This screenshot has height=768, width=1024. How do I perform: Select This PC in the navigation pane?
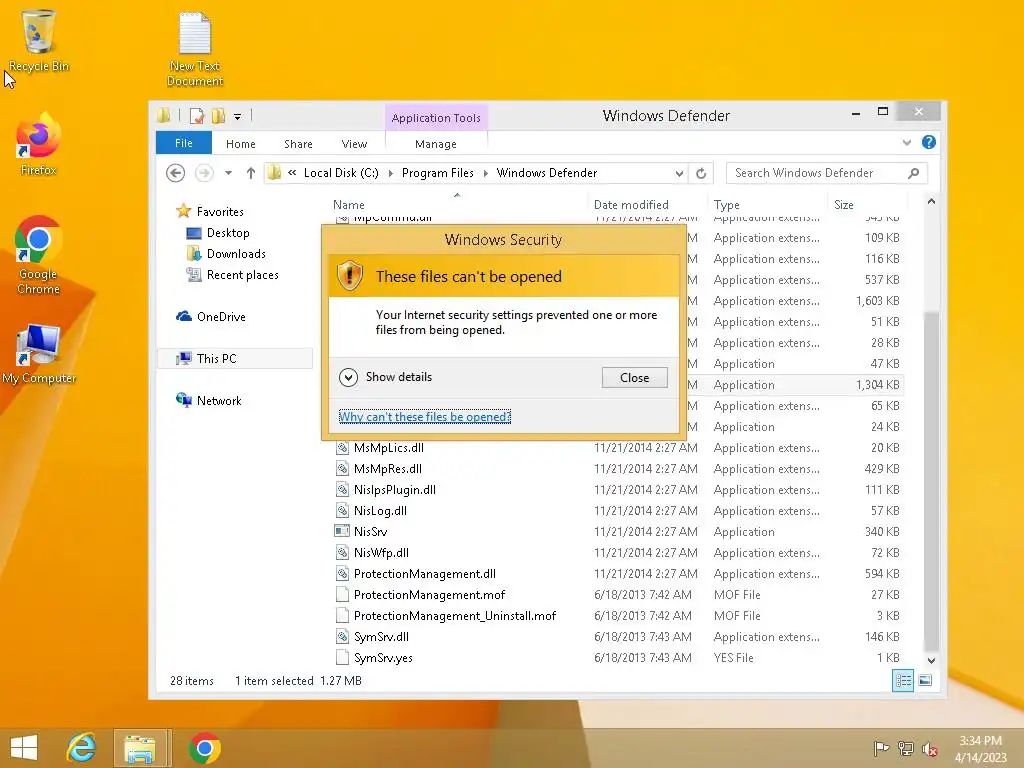235,359
